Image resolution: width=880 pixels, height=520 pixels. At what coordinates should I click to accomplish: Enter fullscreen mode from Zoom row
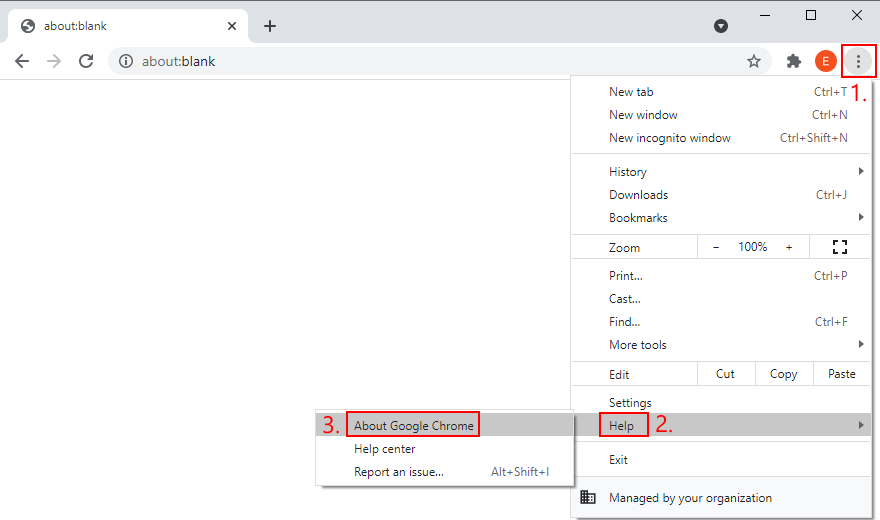click(840, 247)
